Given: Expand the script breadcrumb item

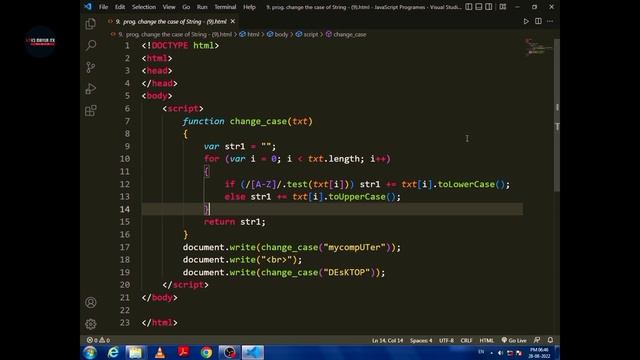Looking at the screenshot, I should [307, 34].
